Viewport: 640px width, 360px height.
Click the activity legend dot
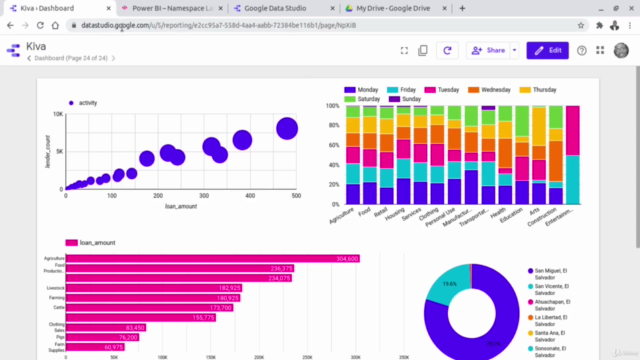71,103
